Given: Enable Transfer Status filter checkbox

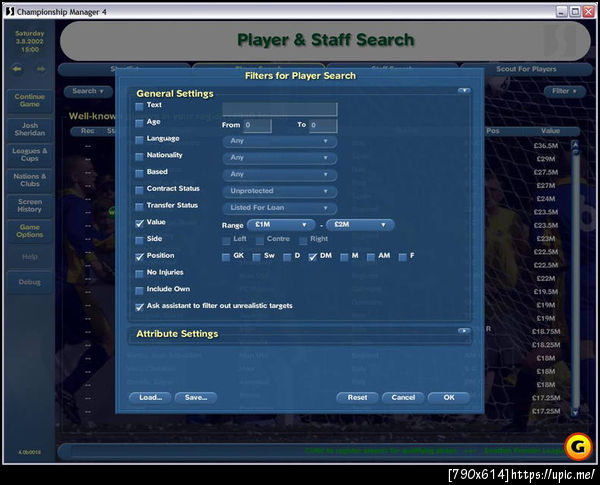Looking at the screenshot, I should pyautogui.click(x=139, y=207).
